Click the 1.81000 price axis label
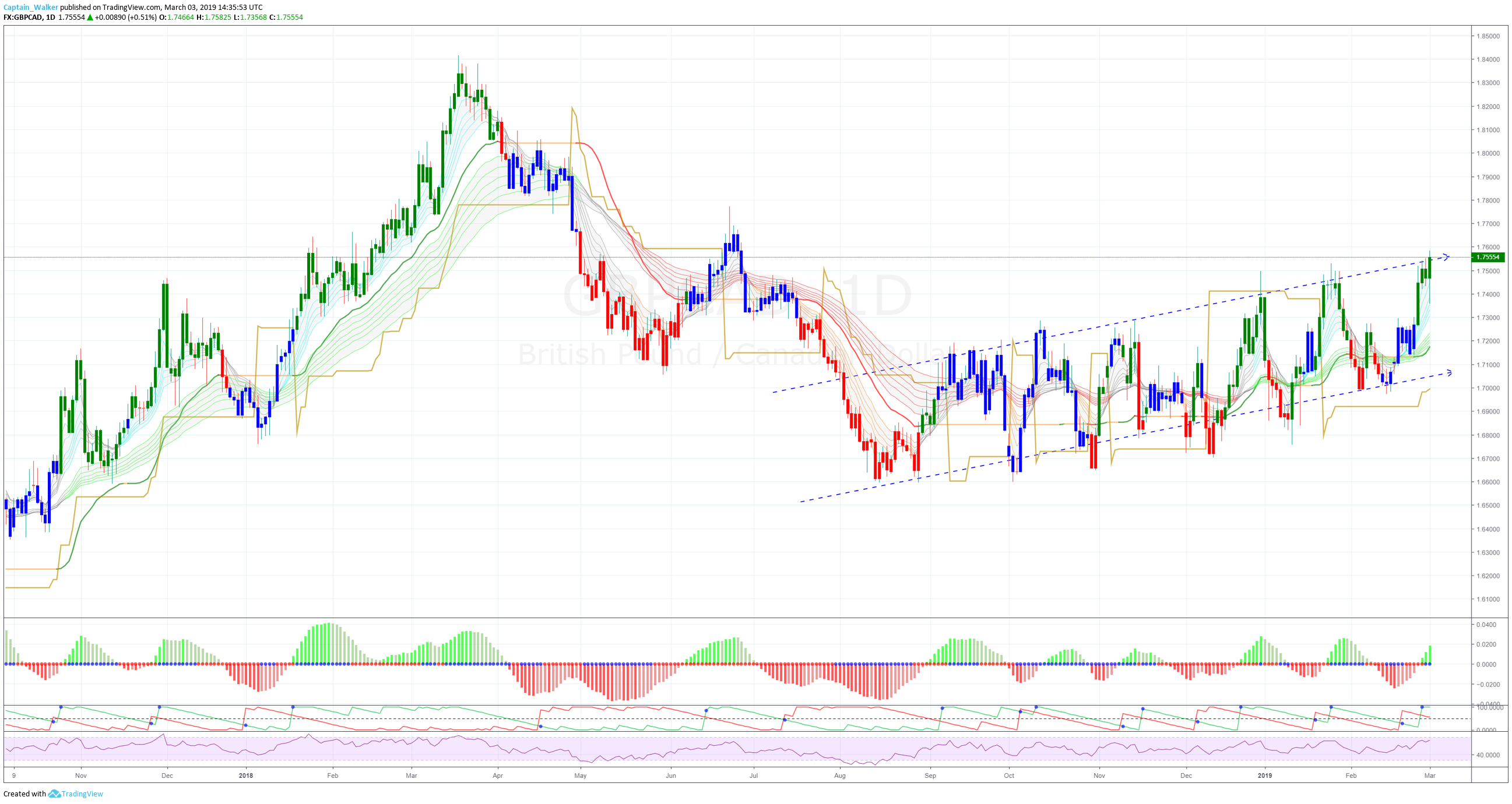The image size is (1512, 804). (1488, 131)
